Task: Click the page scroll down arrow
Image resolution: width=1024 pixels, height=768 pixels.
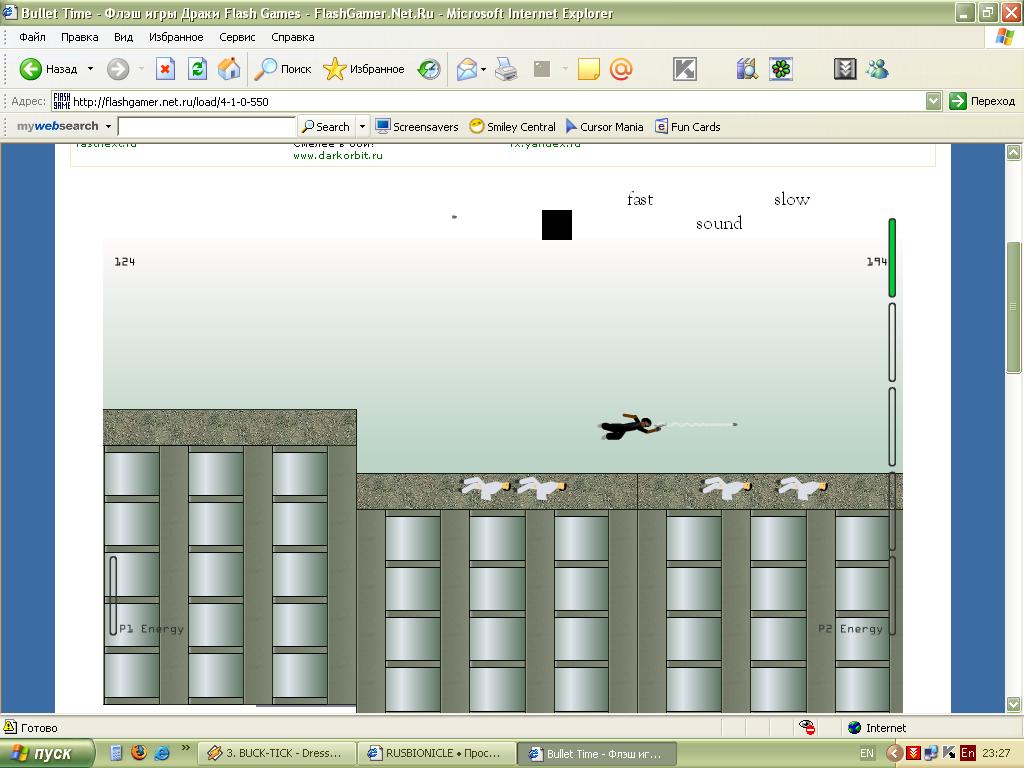Action: (1013, 704)
